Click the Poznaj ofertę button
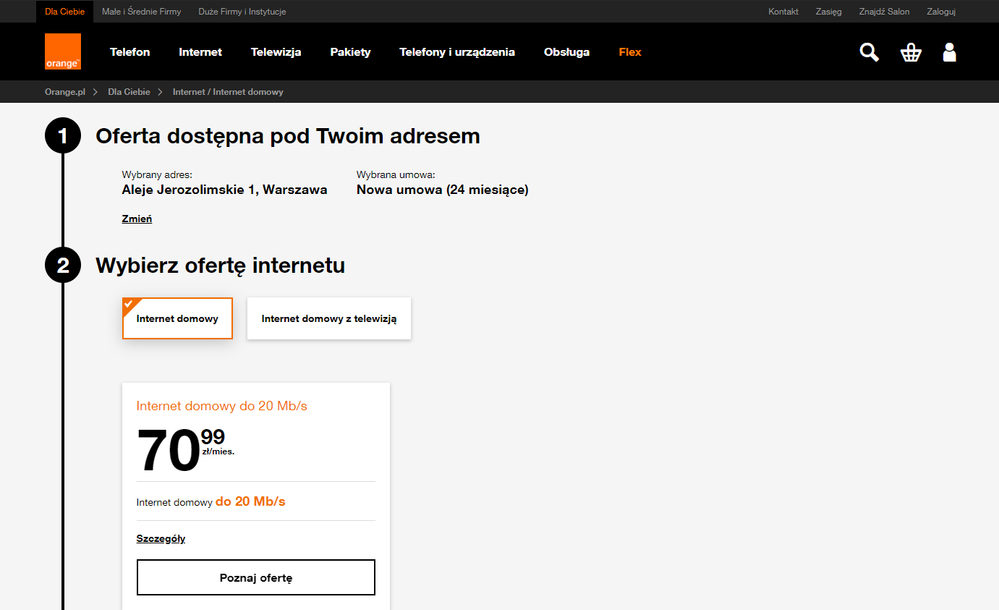999x610 pixels. [x=256, y=578]
